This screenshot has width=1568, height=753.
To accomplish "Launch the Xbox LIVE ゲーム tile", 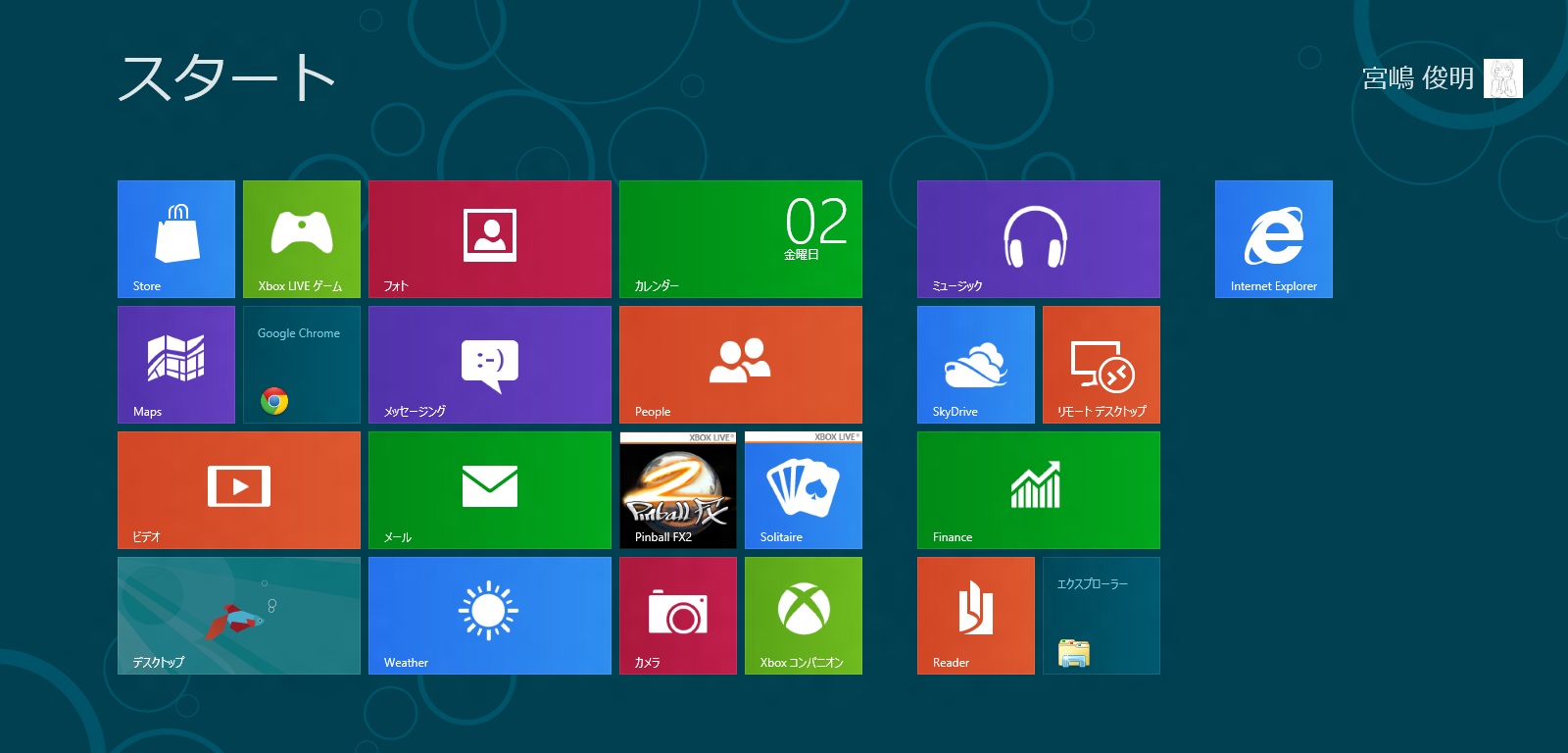I will [x=302, y=239].
